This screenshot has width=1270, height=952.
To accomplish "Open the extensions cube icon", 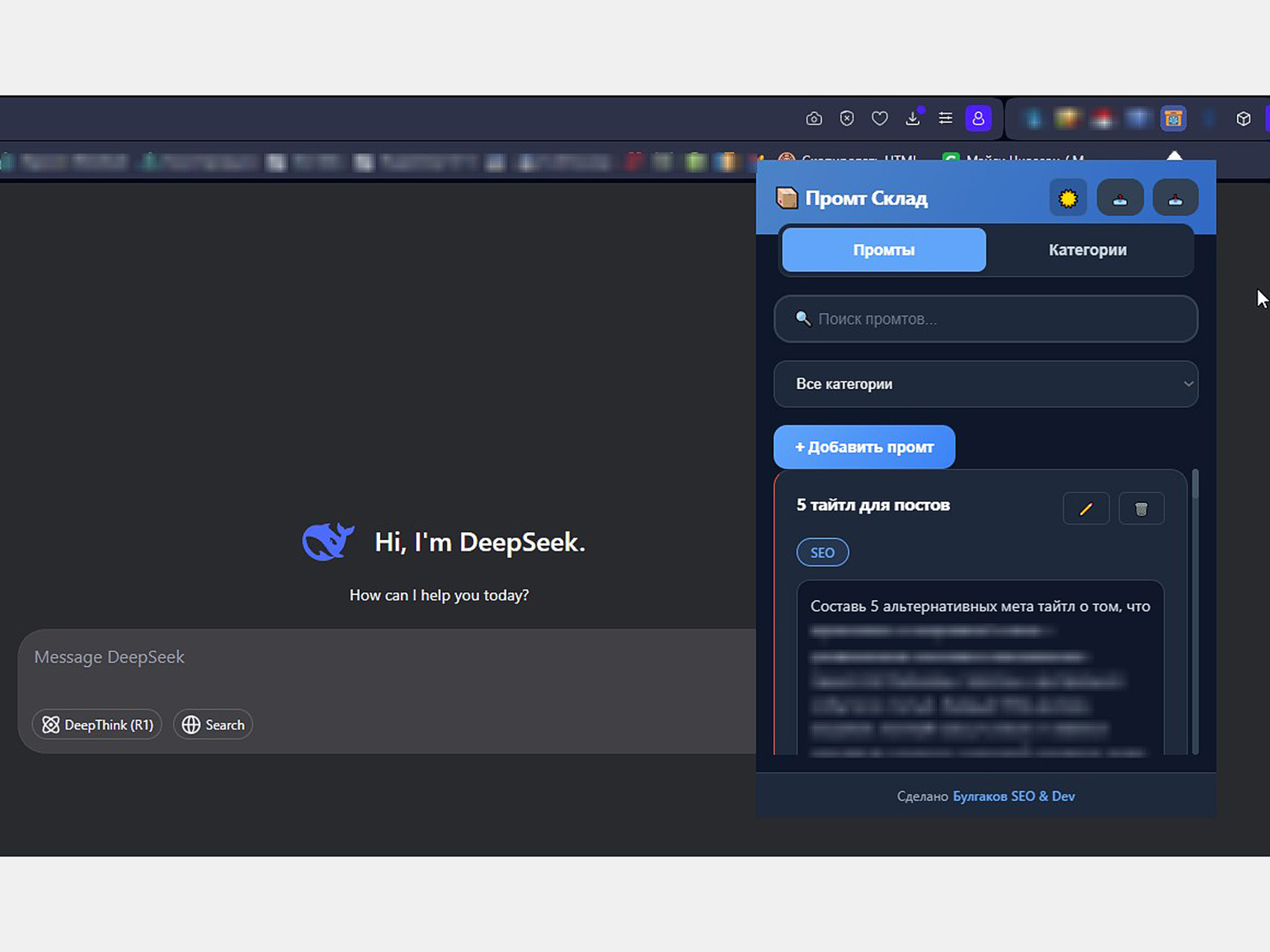I will [x=1244, y=119].
